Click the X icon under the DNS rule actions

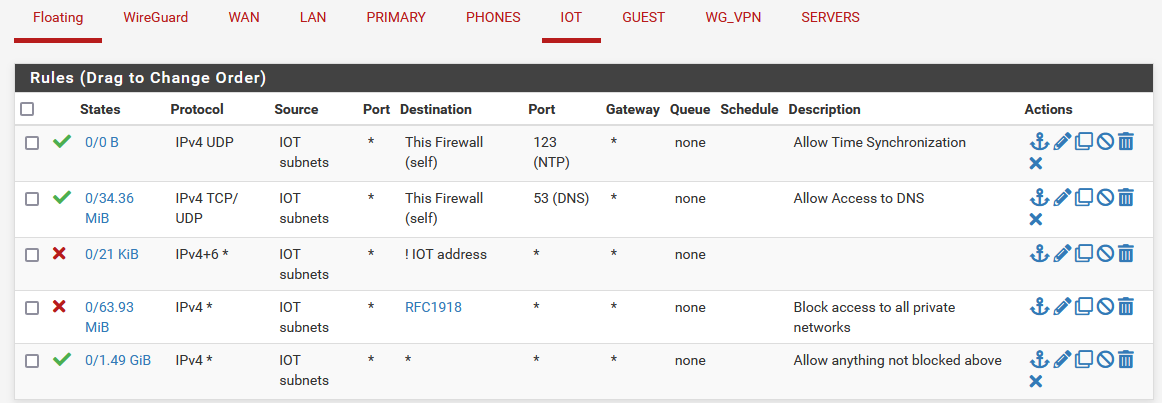coord(1036,219)
